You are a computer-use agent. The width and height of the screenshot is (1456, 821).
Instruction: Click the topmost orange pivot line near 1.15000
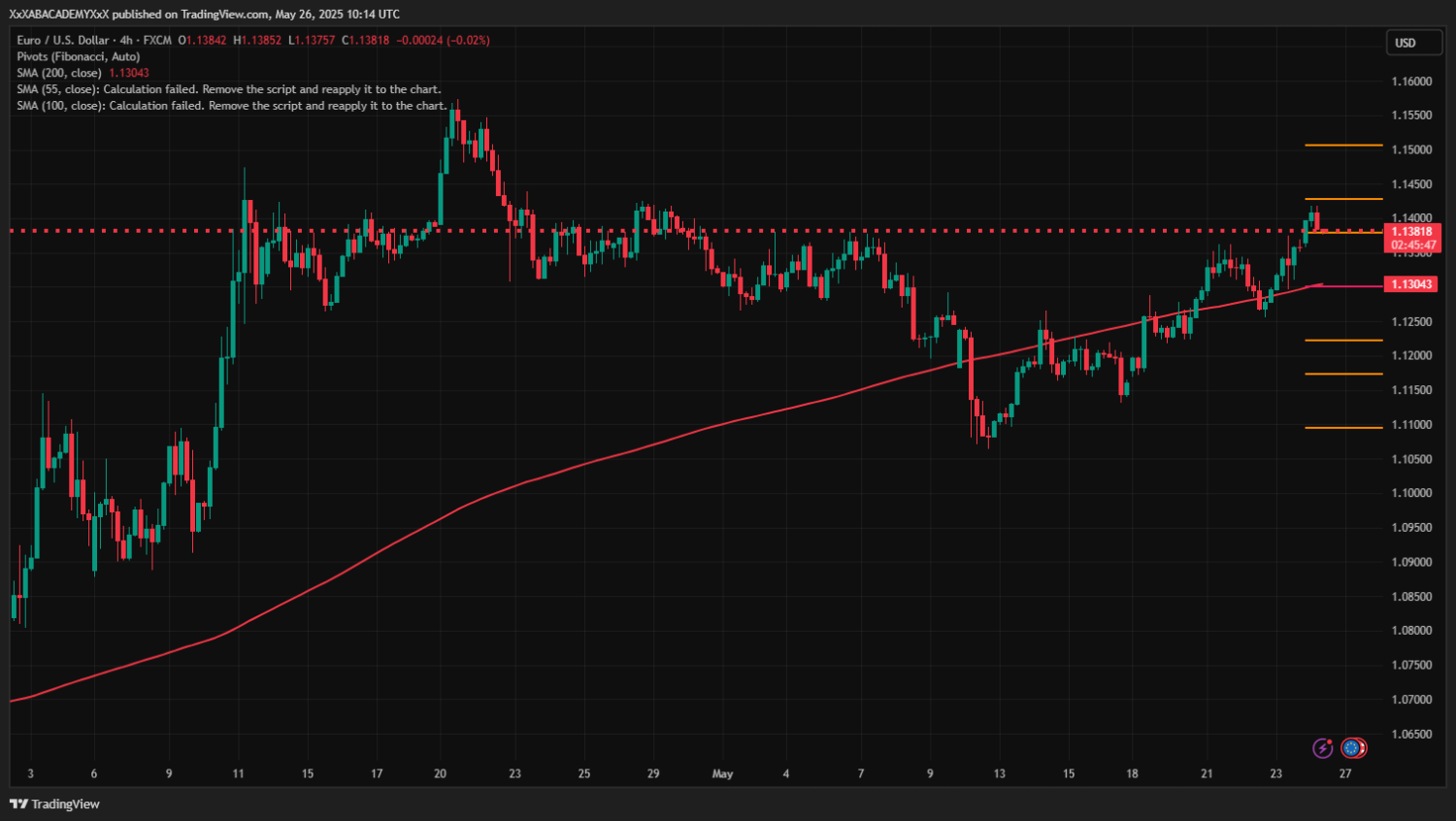[x=1343, y=146]
